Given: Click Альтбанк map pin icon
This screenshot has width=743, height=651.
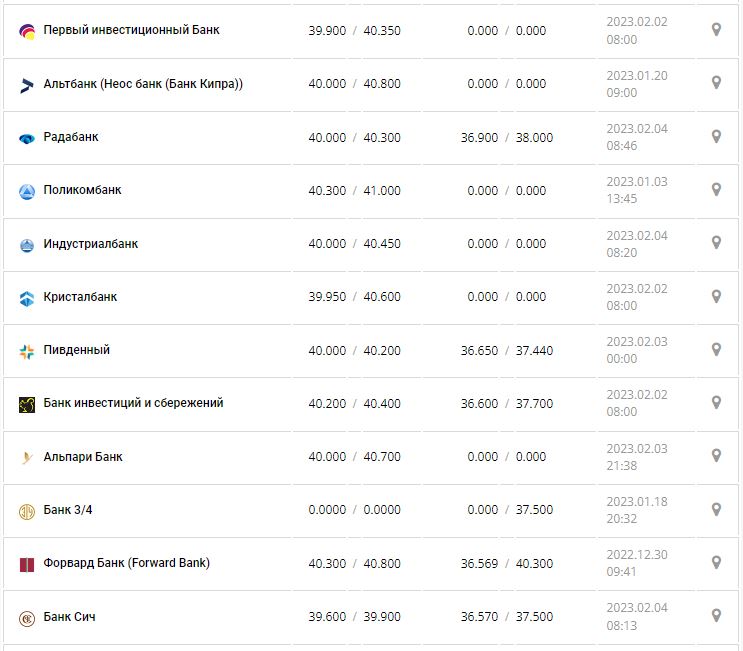Looking at the screenshot, I should (716, 83).
